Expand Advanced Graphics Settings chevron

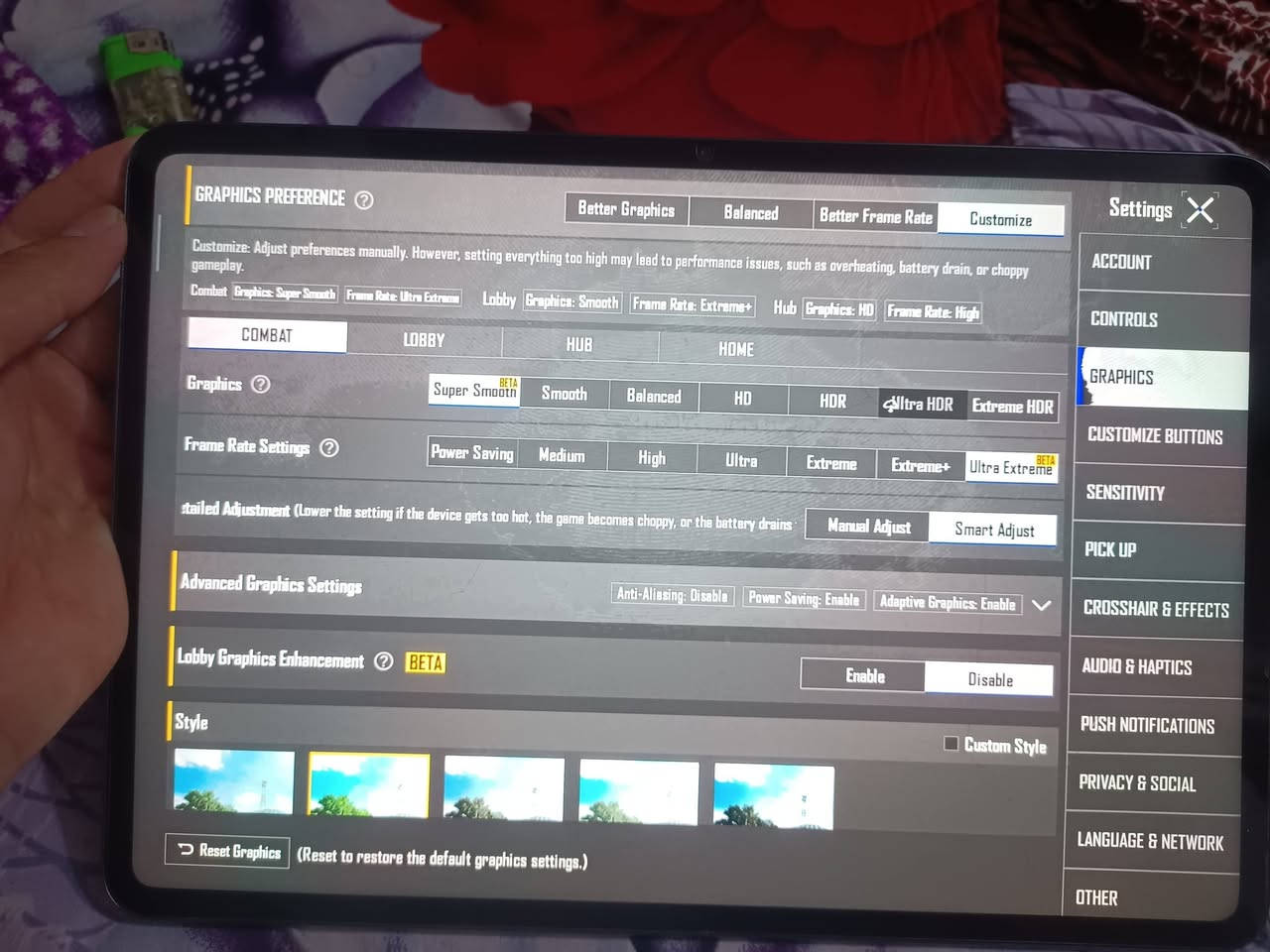(x=1041, y=605)
